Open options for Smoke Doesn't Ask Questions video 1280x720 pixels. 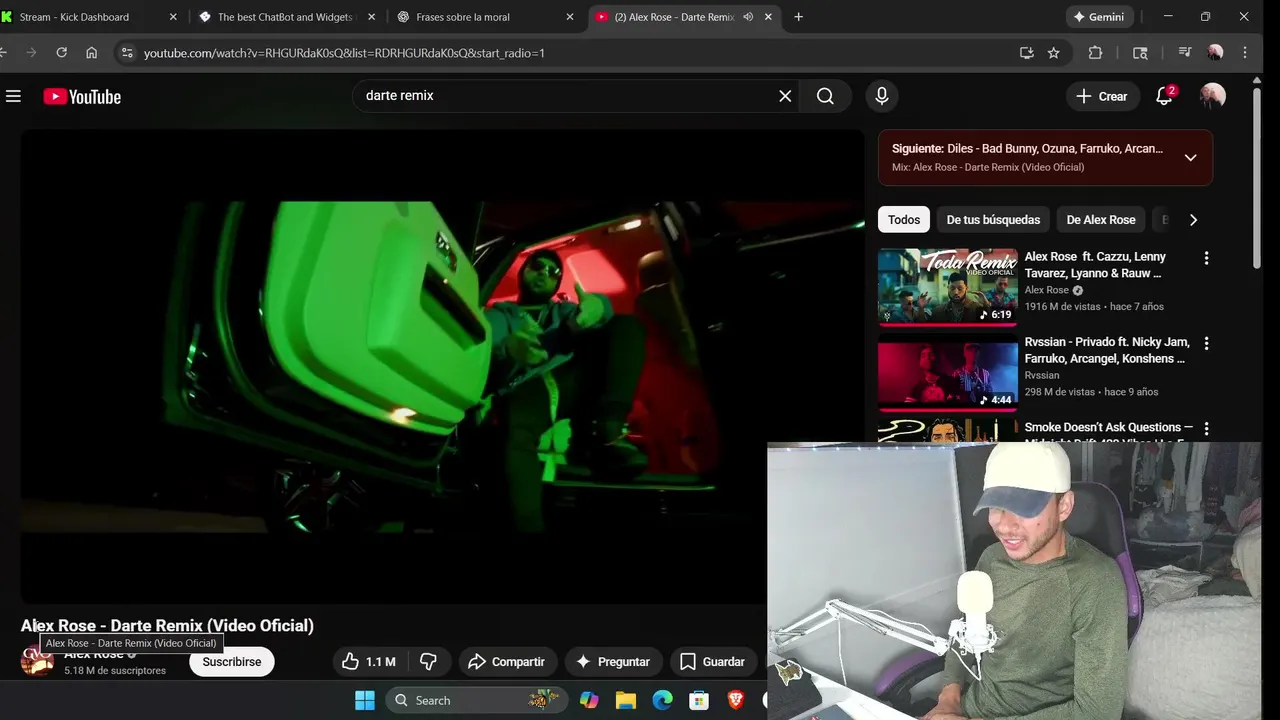[x=1206, y=429]
